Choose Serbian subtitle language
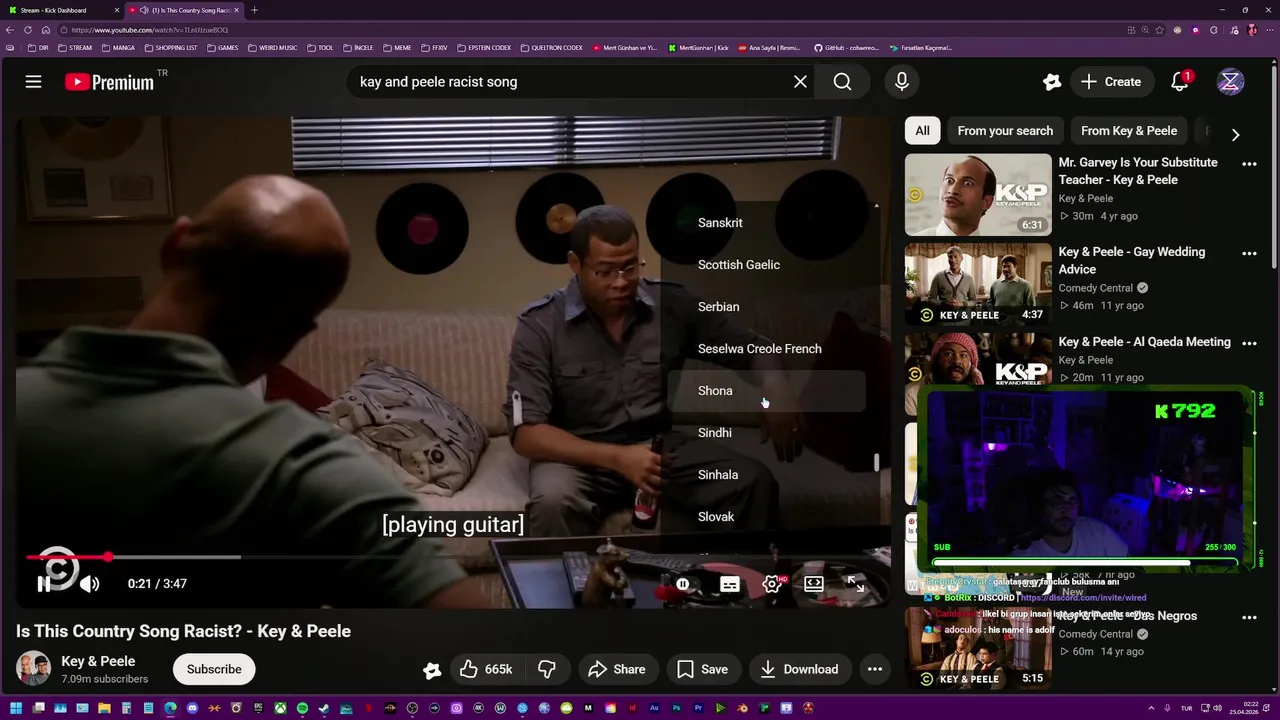The image size is (1280, 720). (767, 307)
